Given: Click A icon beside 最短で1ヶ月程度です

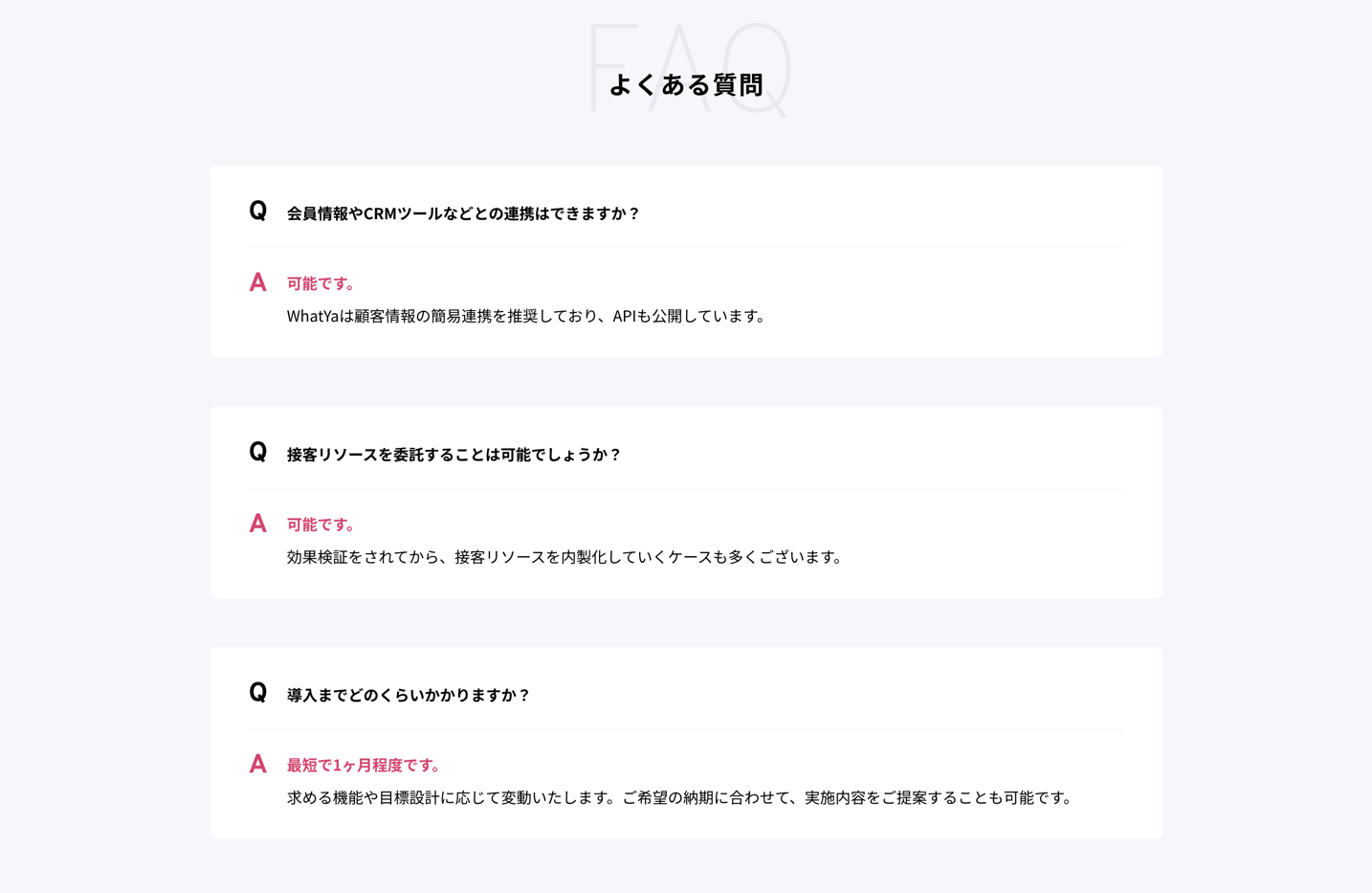Looking at the screenshot, I should pyautogui.click(x=257, y=764).
